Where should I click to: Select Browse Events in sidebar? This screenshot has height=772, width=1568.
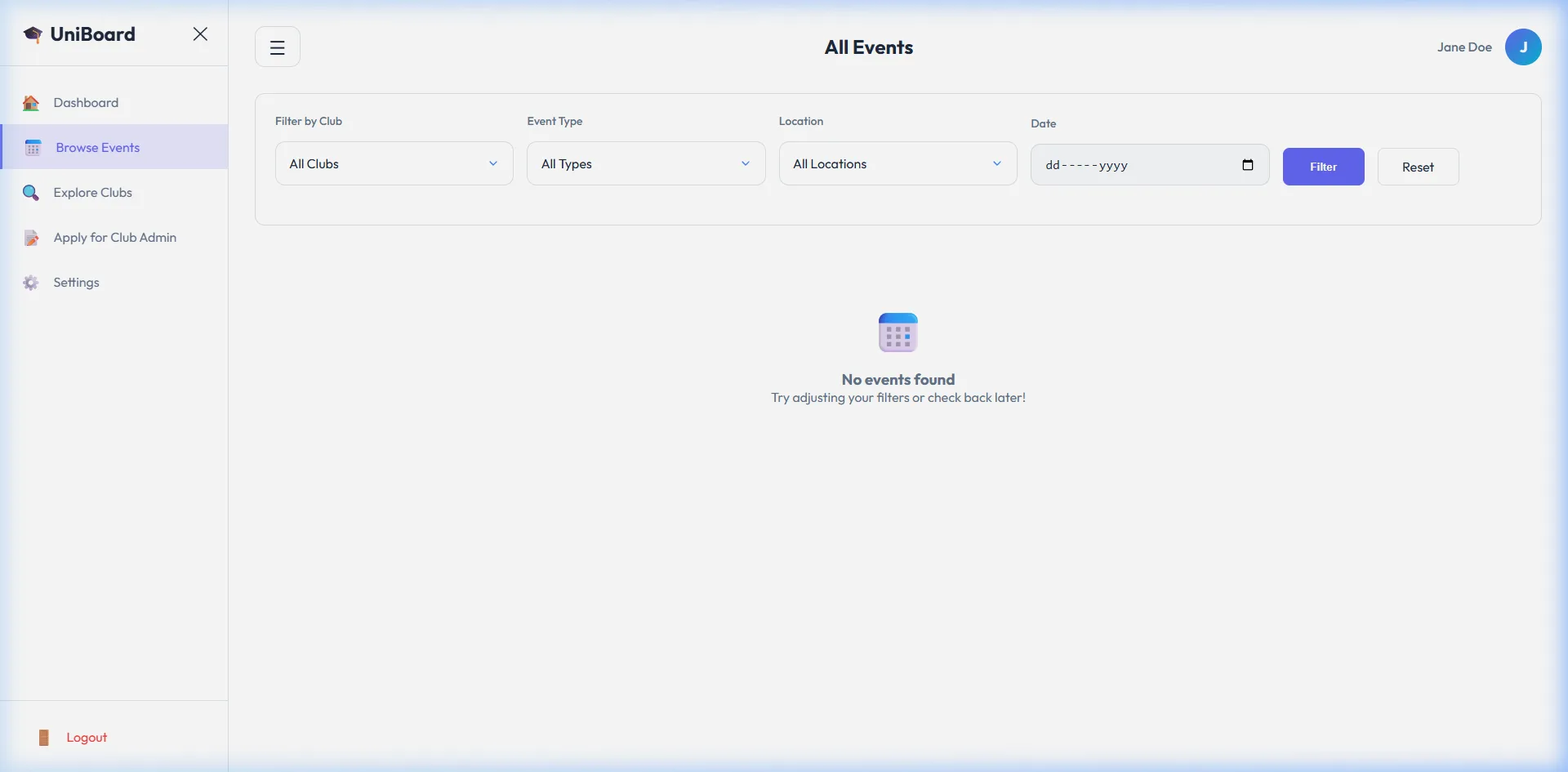point(114,147)
